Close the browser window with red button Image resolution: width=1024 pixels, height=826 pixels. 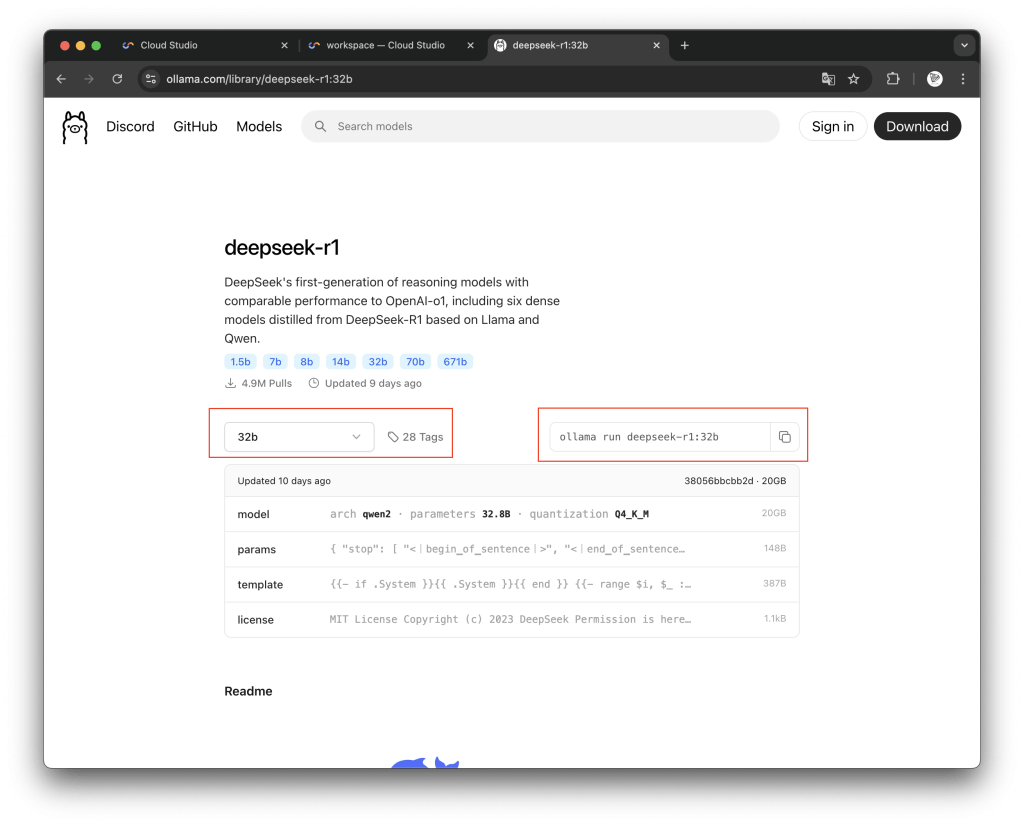pyautogui.click(x=65, y=45)
